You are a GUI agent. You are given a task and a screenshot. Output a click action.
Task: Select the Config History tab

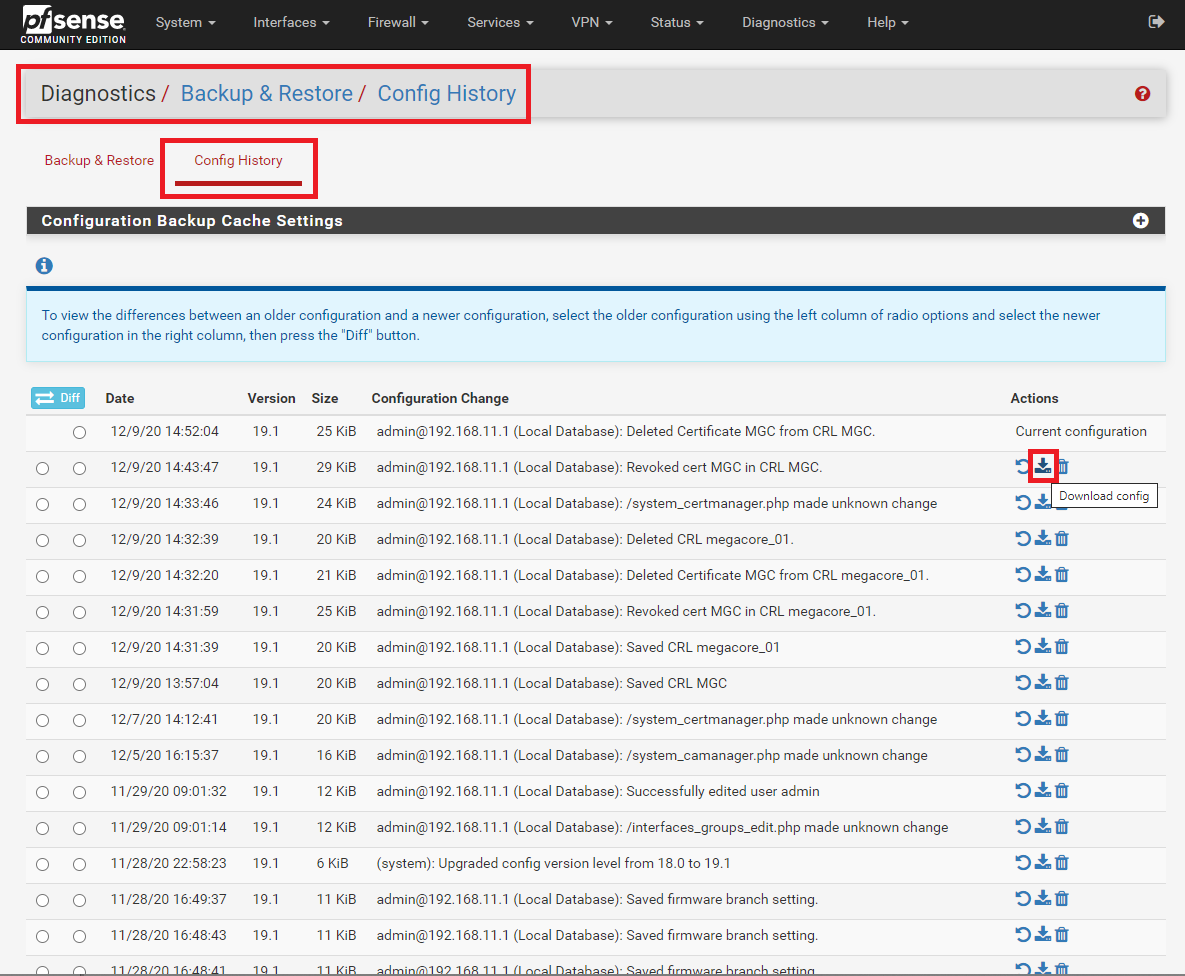click(238, 160)
